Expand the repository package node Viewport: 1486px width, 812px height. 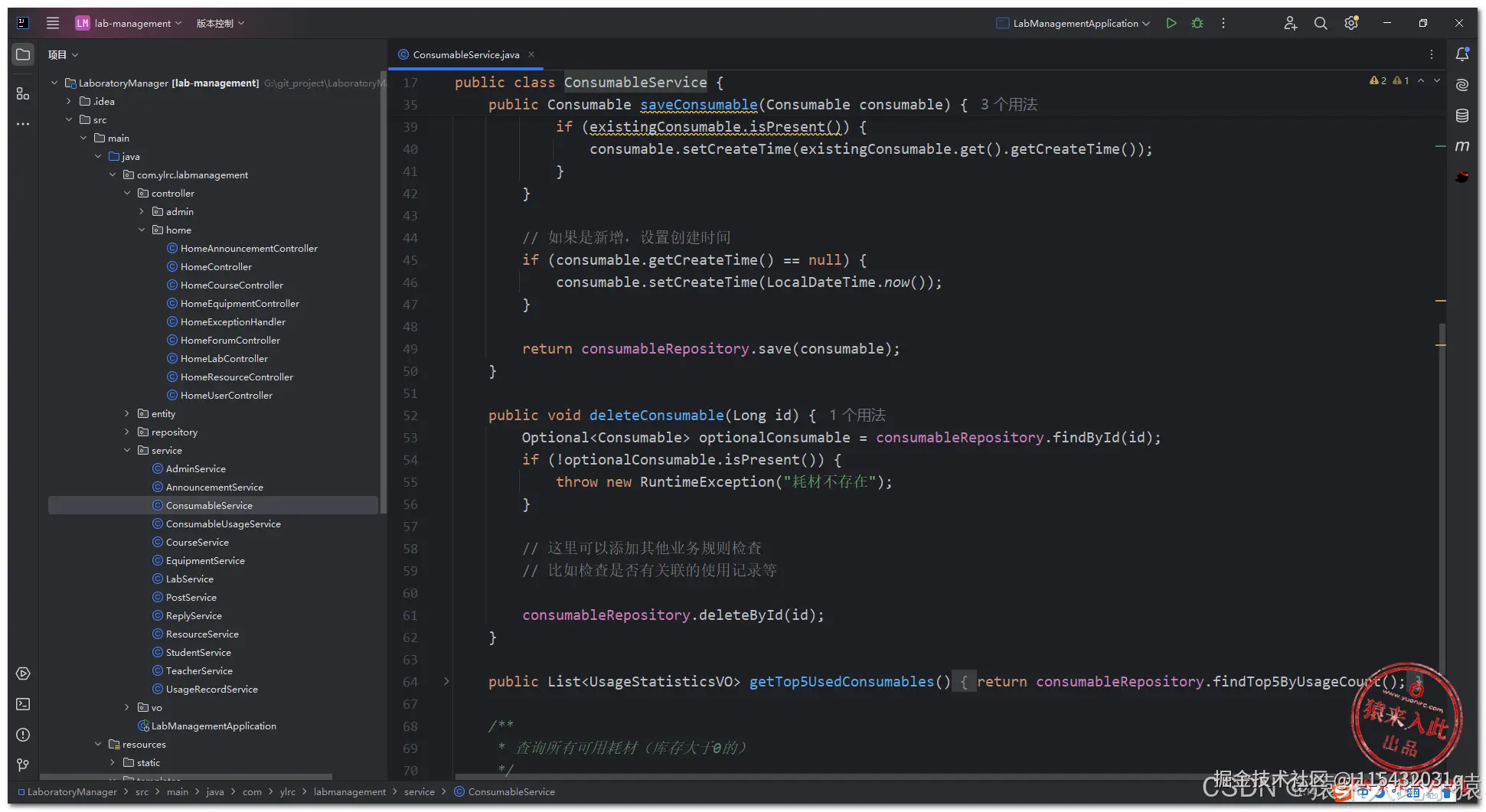(x=127, y=432)
